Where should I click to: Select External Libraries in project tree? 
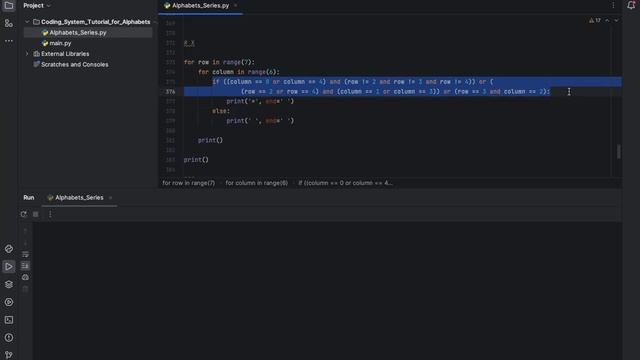61,54
